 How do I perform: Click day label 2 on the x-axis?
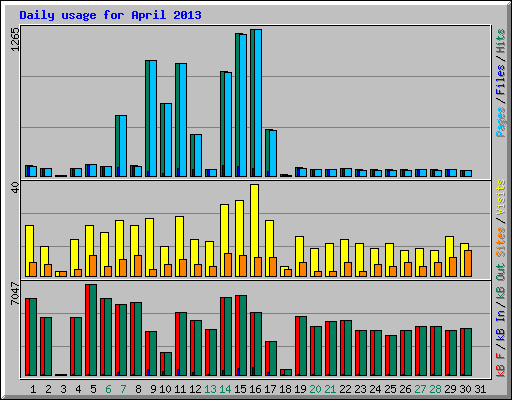[48, 389]
